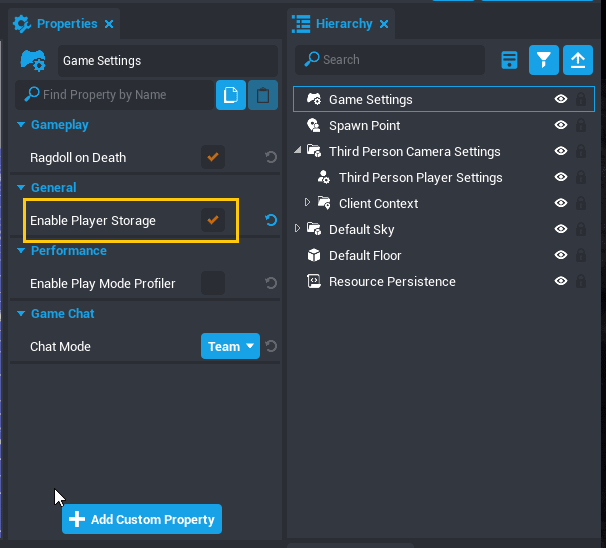The height and width of the screenshot is (548, 606).
Task: Collapse the Gameplay properties section
Action: 21,125
